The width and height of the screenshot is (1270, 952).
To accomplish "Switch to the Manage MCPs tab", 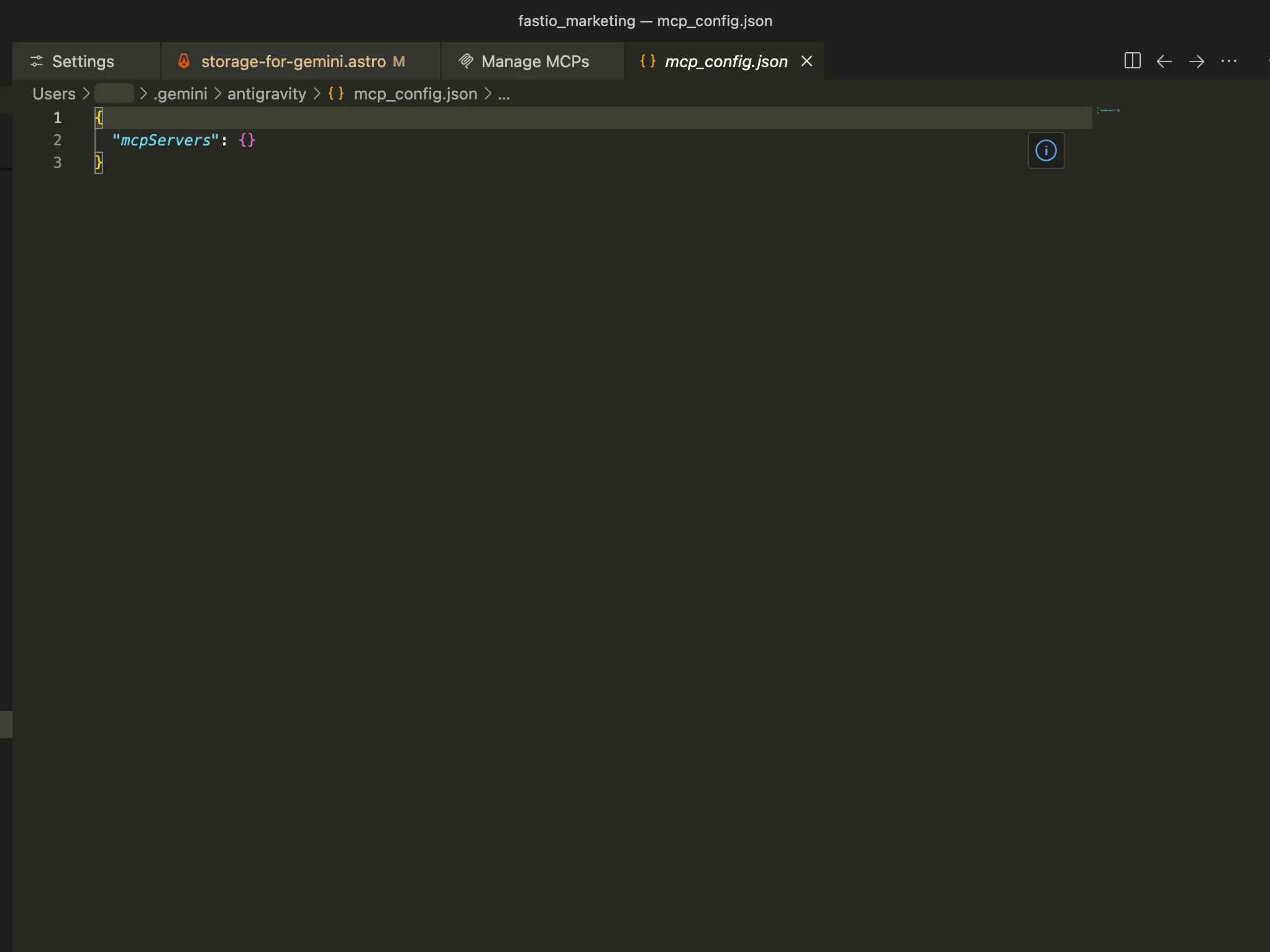I will click(x=534, y=61).
